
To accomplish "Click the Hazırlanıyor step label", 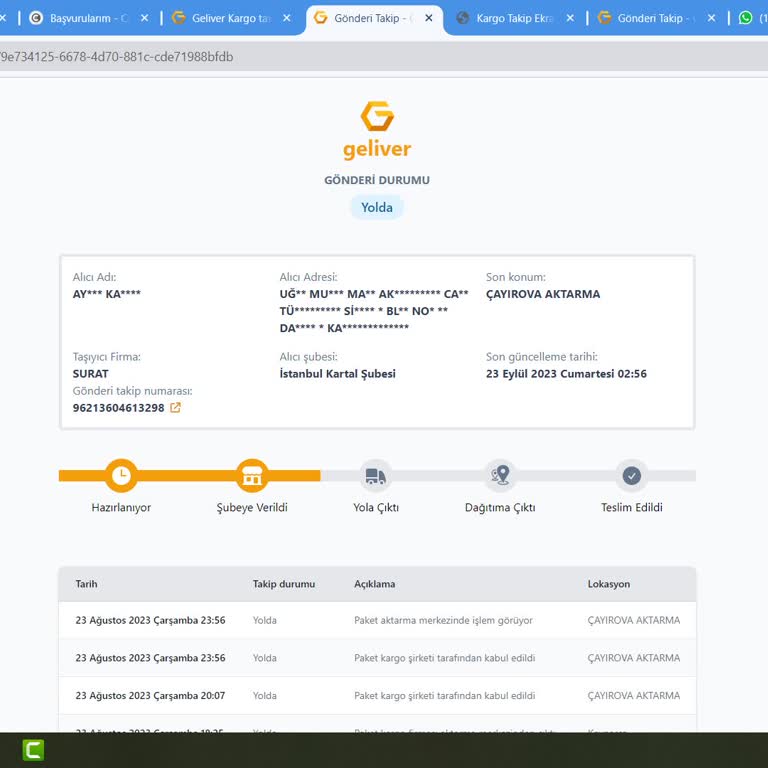I will 121,507.
